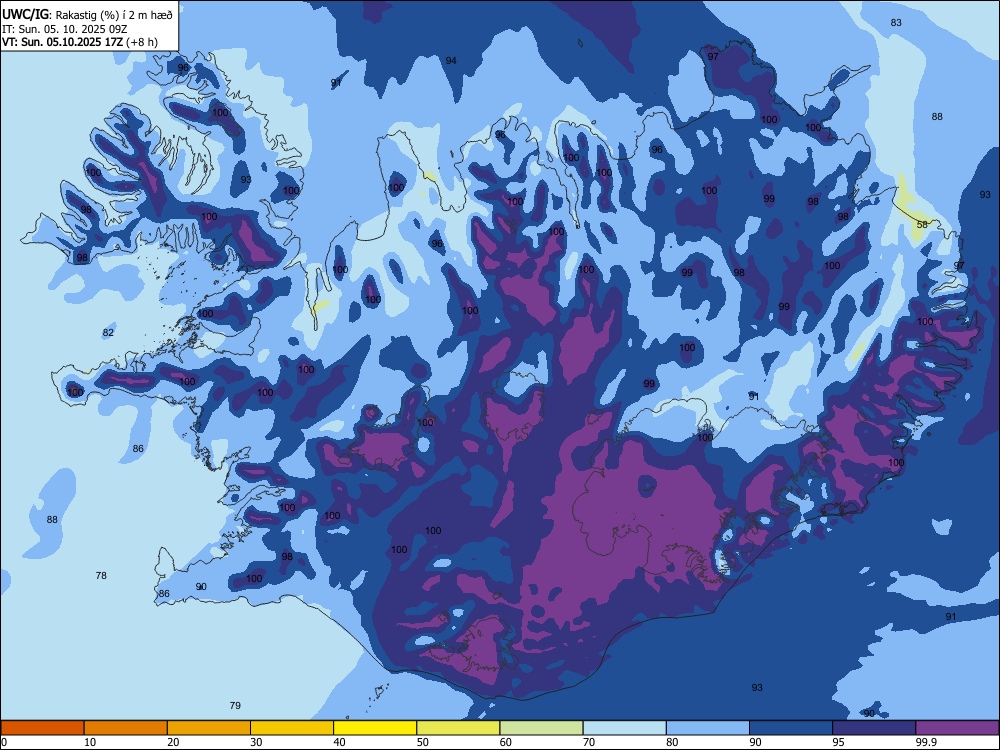
Task: Click the humidity value "94" on the map
Action: [451, 61]
